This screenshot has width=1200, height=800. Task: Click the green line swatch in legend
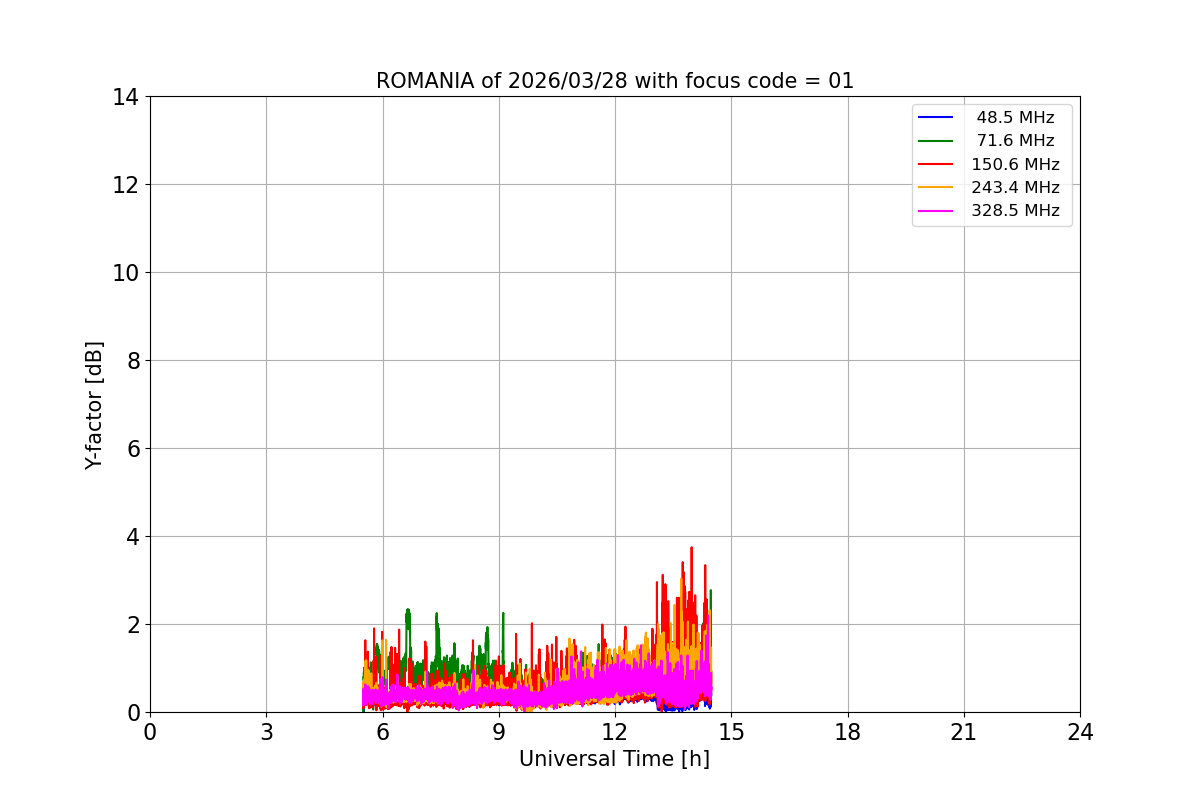[x=936, y=141]
